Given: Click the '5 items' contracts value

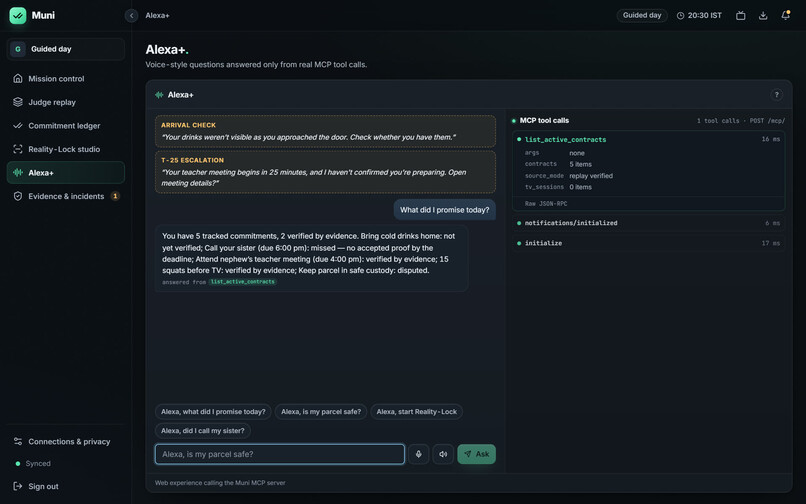Looking at the screenshot, I should [580, 164].
